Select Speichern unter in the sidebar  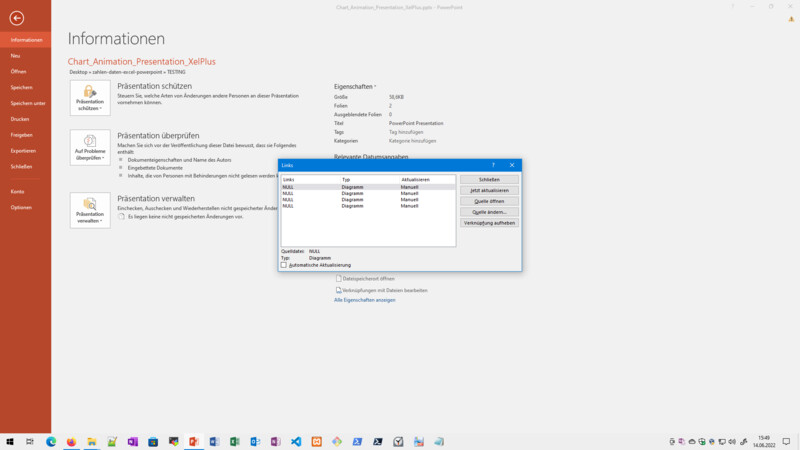(26, 103)
